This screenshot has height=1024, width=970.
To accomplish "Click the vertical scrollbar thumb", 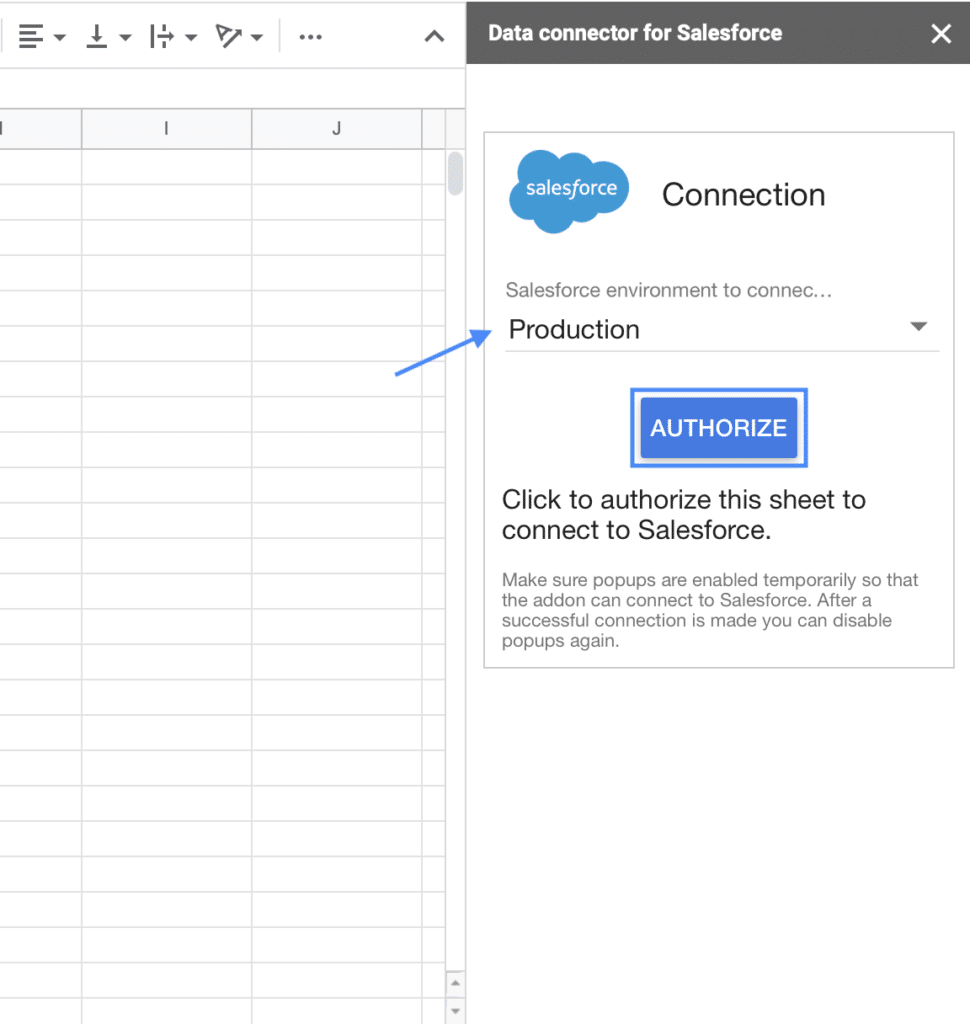I will click(456, 173).
